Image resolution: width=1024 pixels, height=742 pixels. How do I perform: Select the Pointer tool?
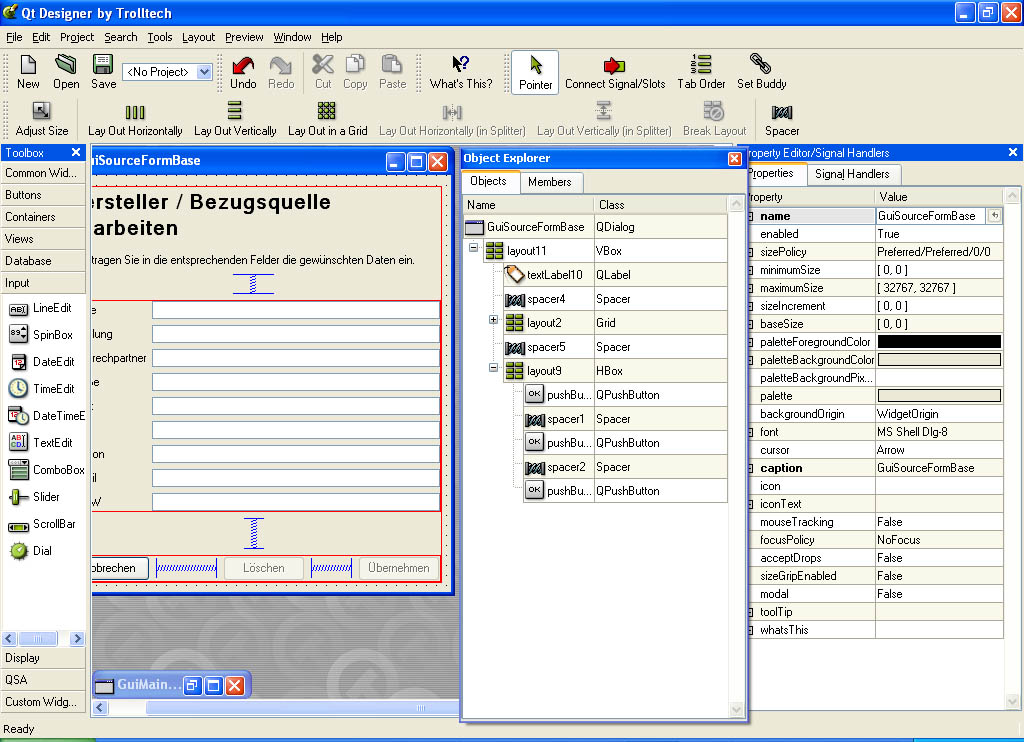535,72
